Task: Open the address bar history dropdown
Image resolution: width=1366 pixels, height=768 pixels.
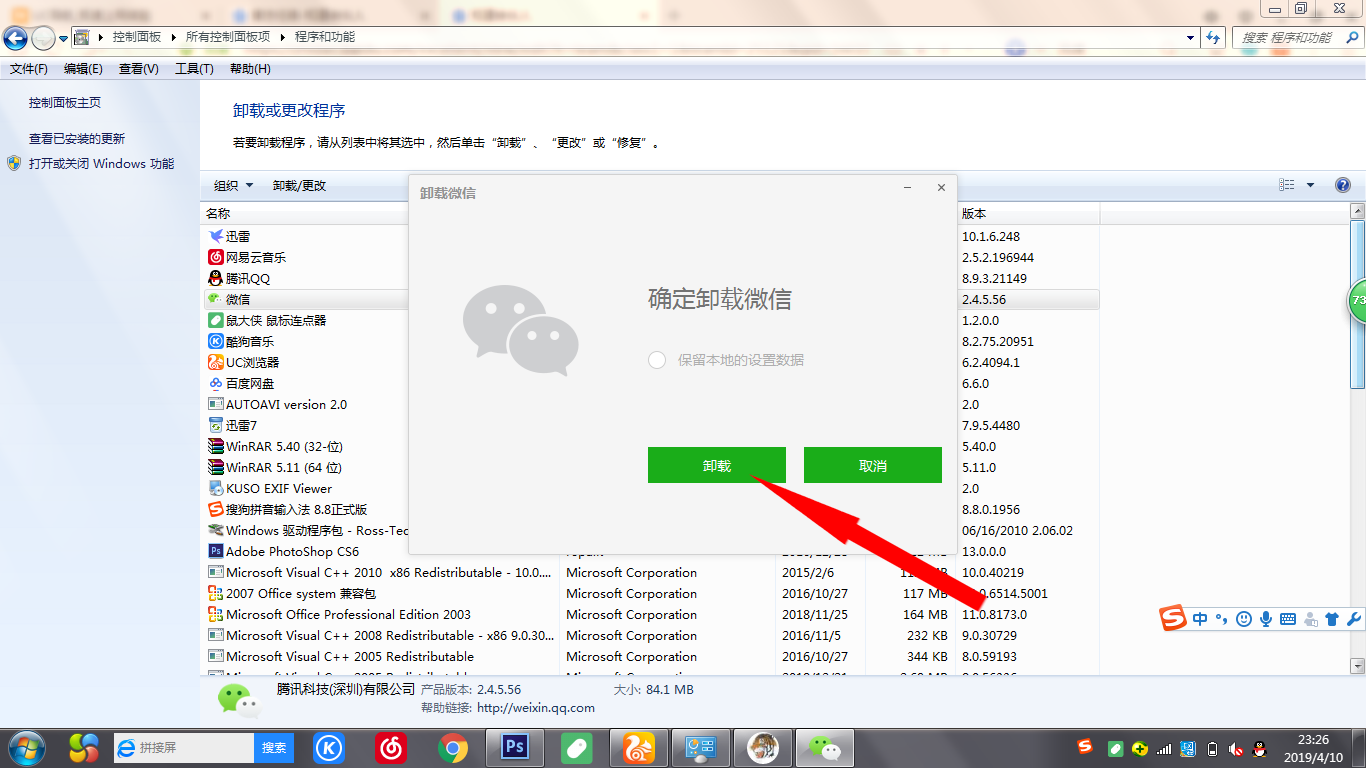Action: click(1190, 37)
